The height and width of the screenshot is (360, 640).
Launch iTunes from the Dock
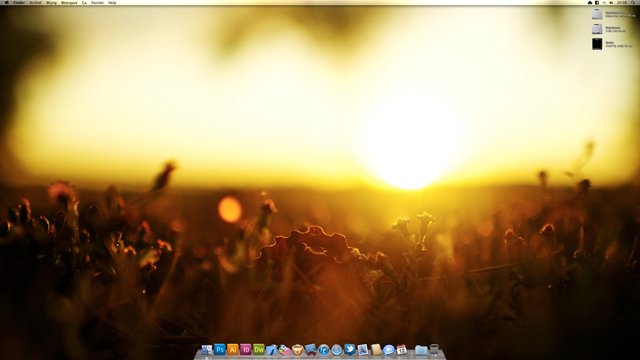(324, 350)
